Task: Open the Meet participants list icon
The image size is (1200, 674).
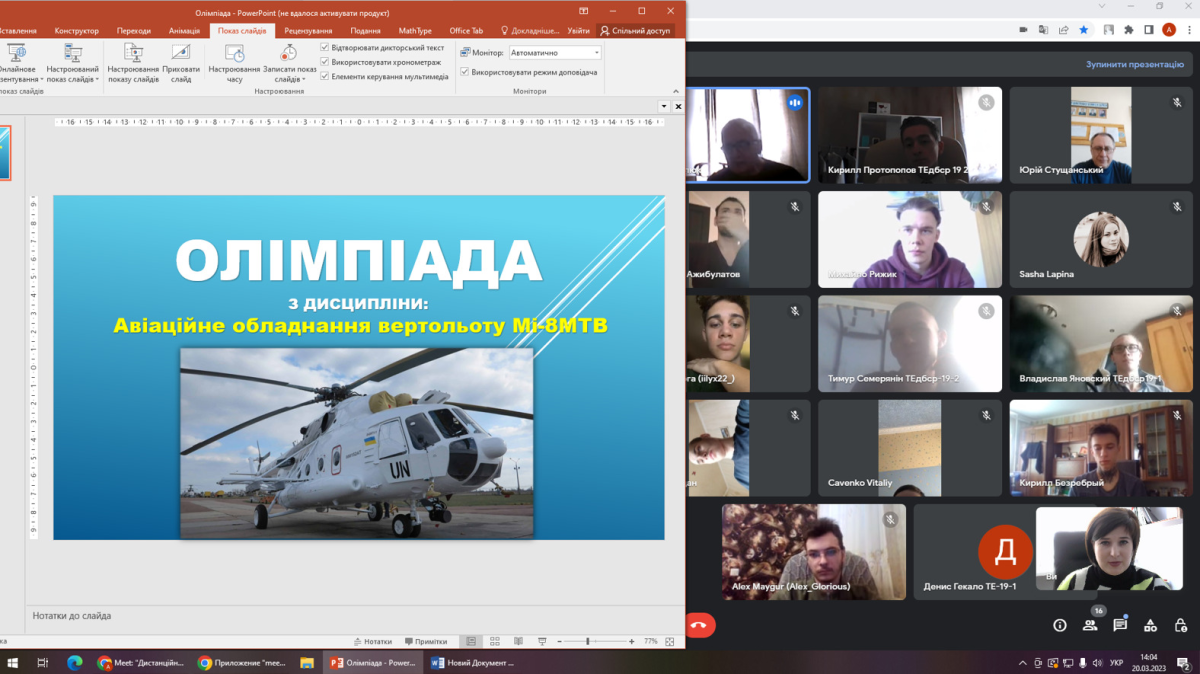Action: point(1089,625)
